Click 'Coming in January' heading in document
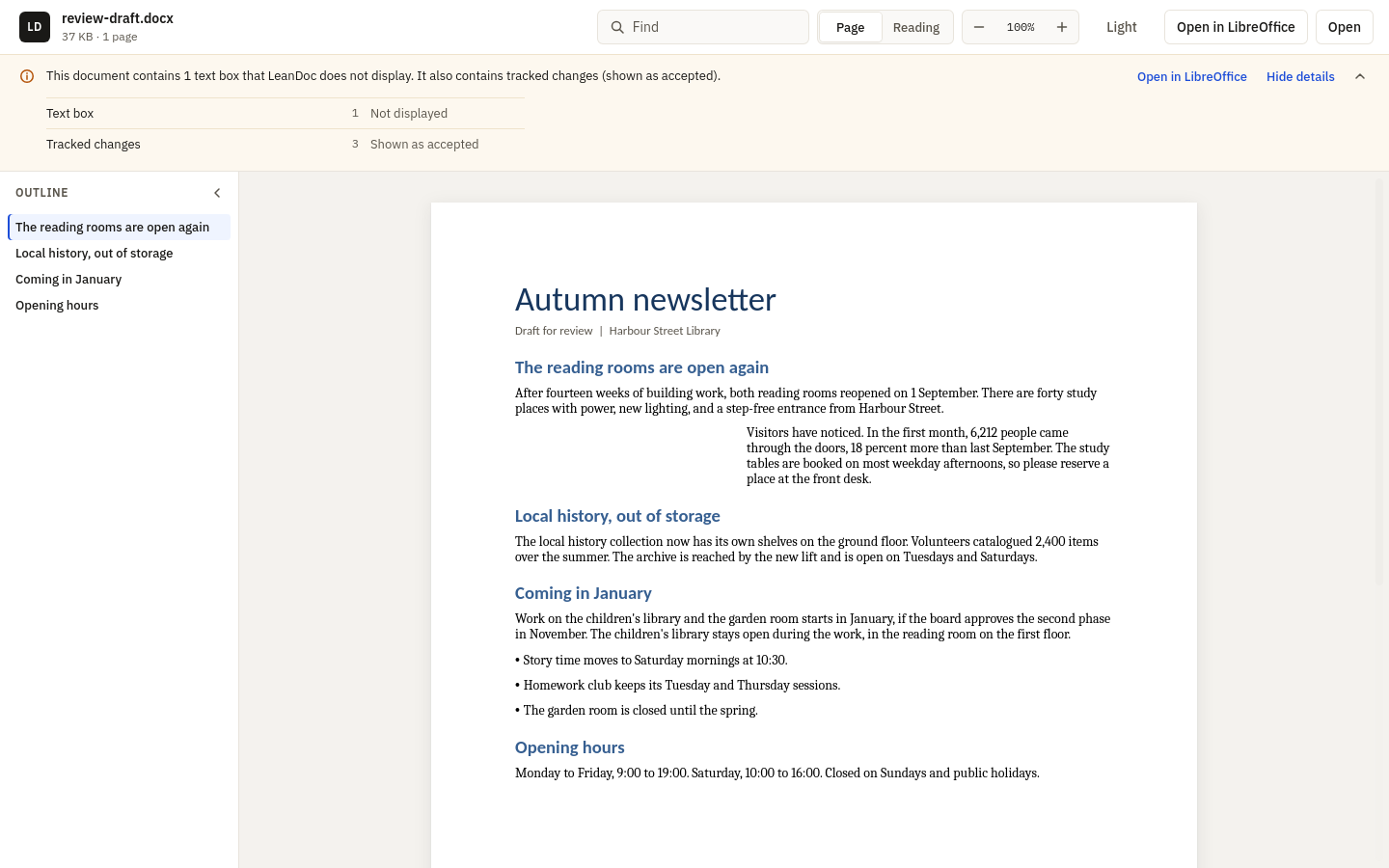Screen dimensions: 1389x868 click(x=584, y=593)
